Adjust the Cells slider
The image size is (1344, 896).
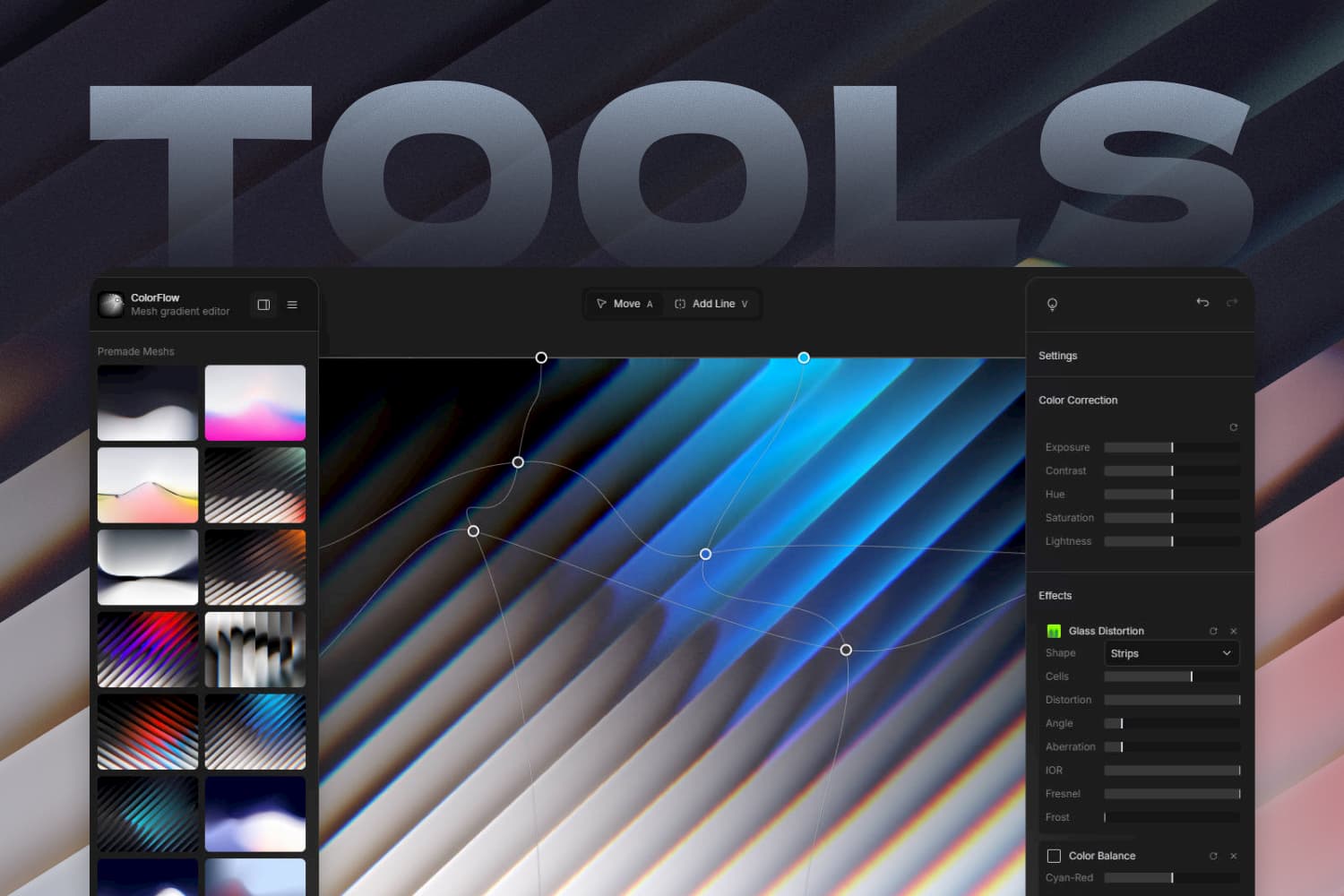[x=1172, y=676]
